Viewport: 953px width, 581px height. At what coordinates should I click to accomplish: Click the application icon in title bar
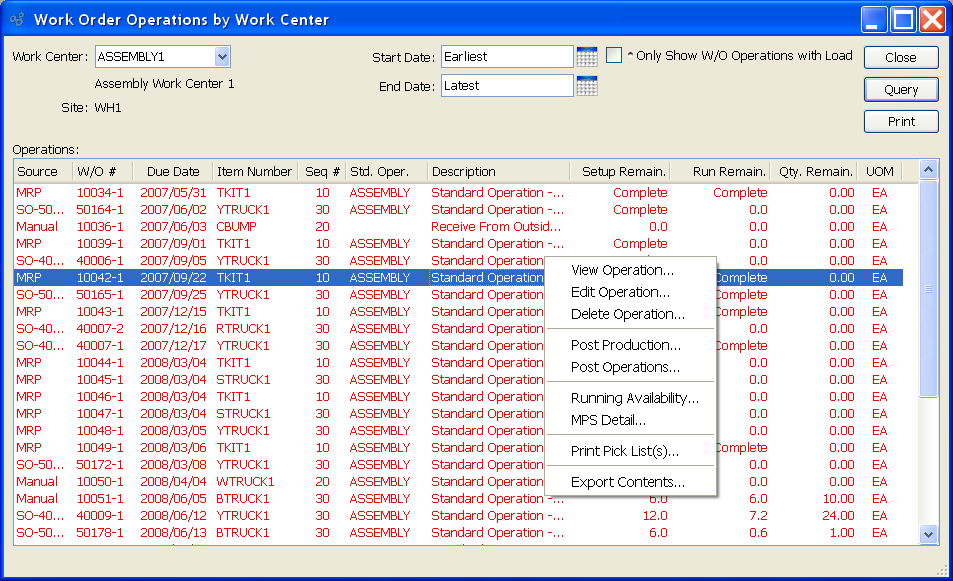coord(17,19)
